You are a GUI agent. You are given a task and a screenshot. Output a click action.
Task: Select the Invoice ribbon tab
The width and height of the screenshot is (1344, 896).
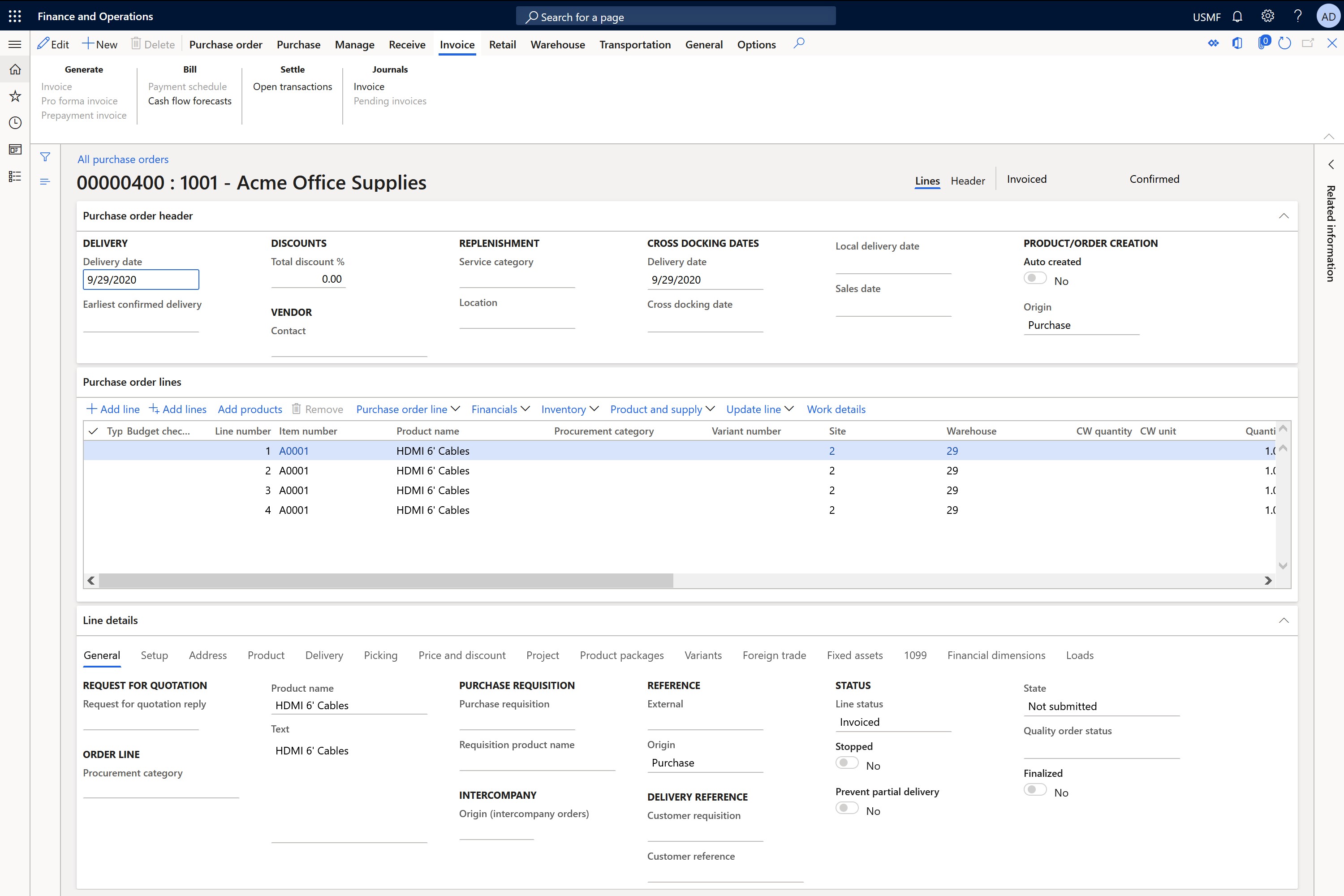click(457, 44)
